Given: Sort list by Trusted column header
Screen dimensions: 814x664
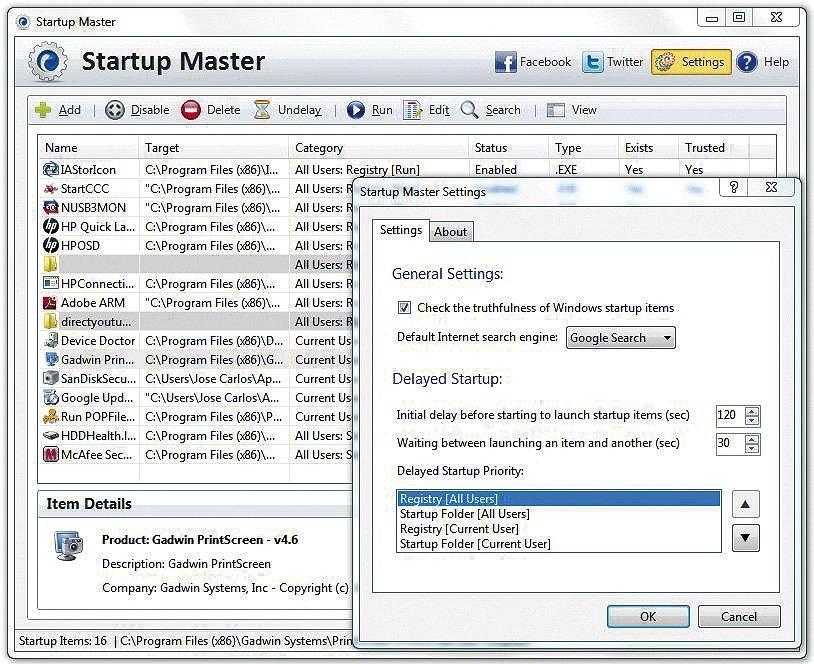Looking at the screenshot, I should [714, 148].
